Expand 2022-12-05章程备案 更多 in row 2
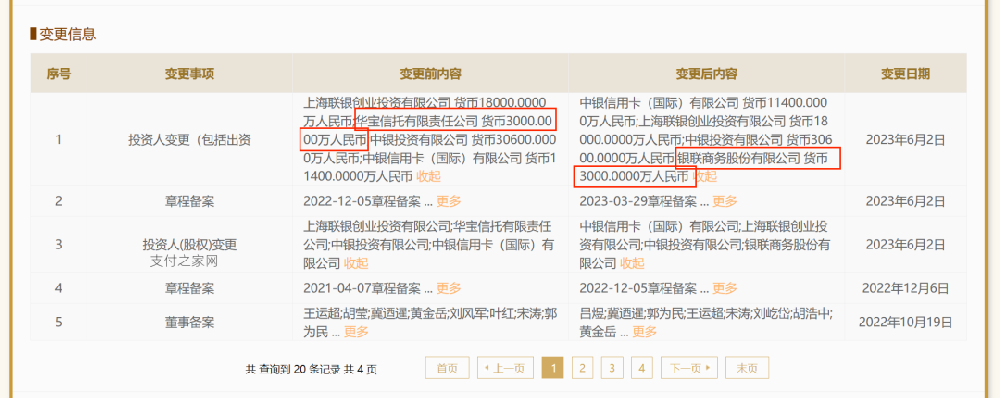The width and height of the screenshot is (1000, 398). point(449,202)
